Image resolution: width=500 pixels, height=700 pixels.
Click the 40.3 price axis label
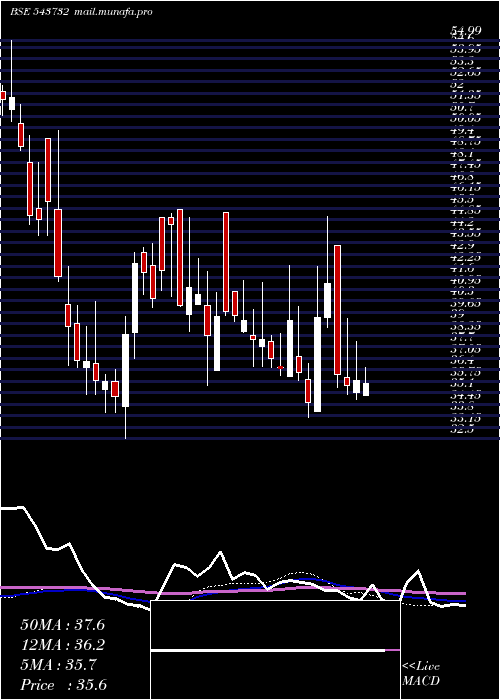463,292
